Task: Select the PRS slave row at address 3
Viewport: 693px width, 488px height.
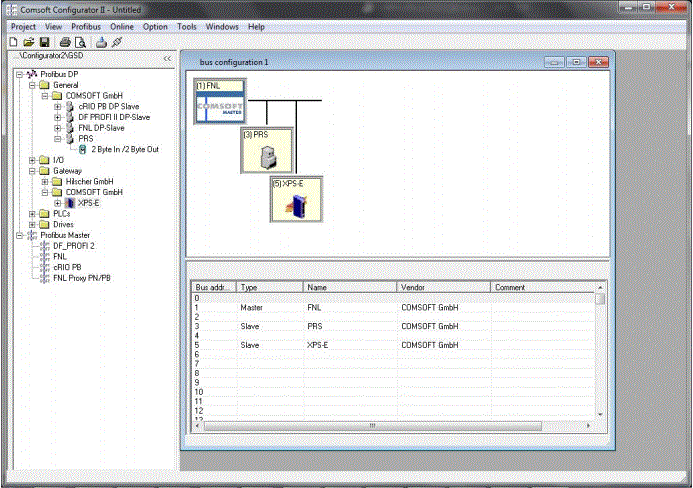Action: pos(393,326)
